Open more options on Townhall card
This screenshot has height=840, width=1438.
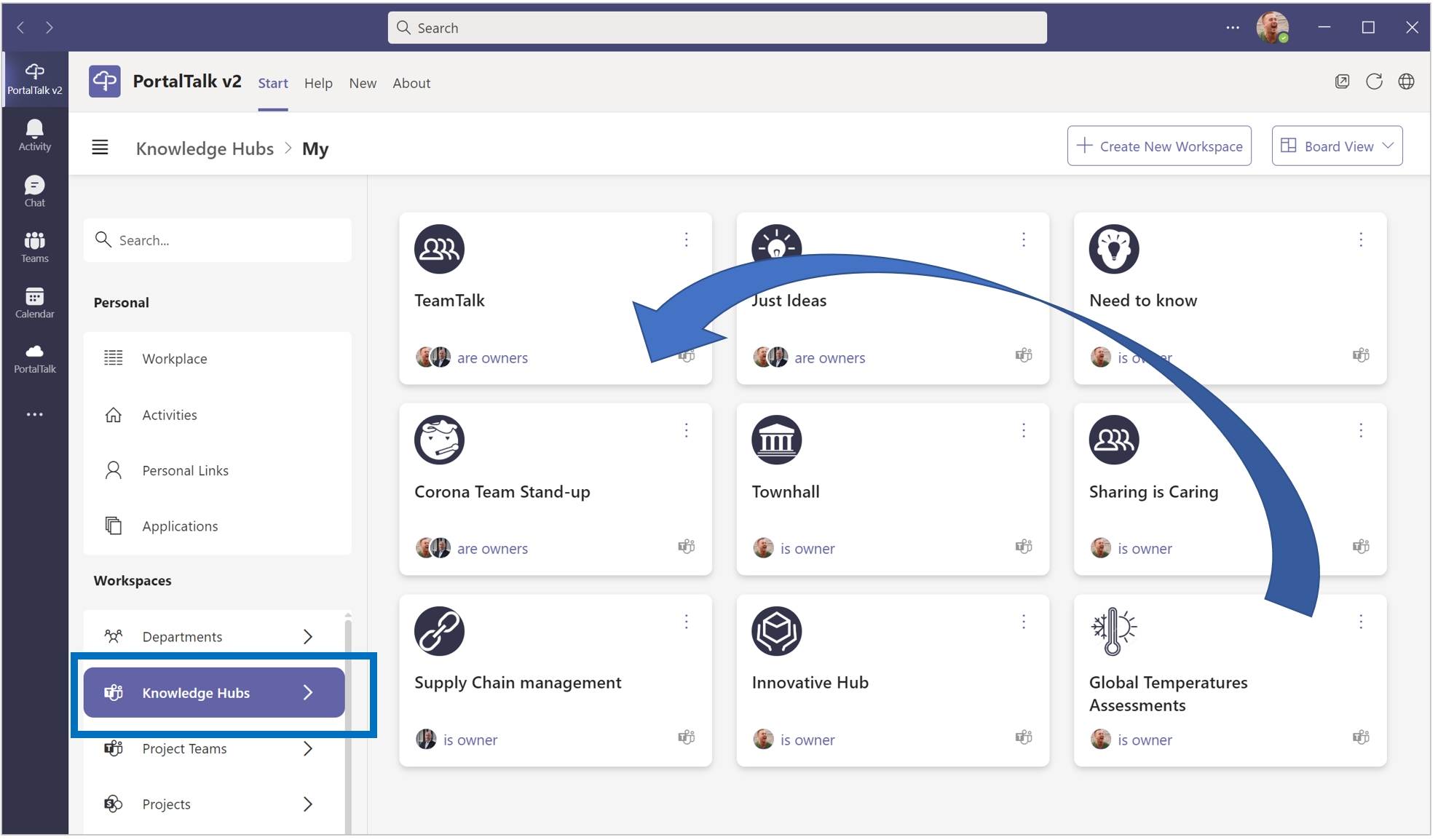(x=1023, y=431)
